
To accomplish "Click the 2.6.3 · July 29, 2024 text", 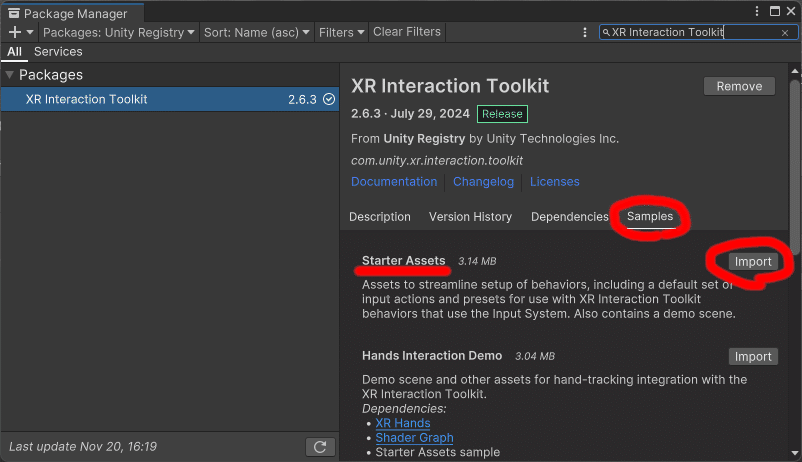I will tap(410, 114).
